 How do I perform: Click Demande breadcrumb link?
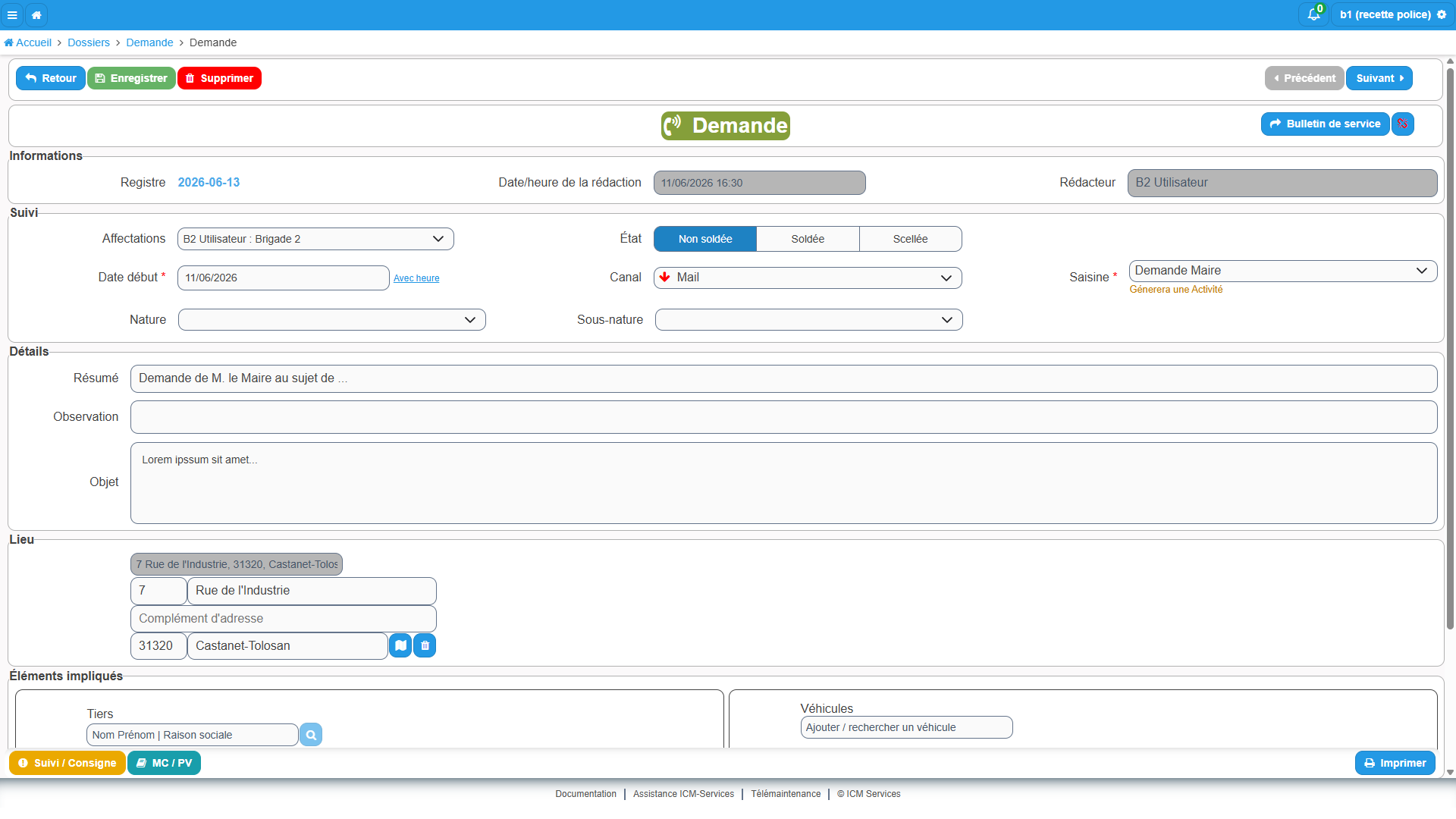tap(149, 42)
